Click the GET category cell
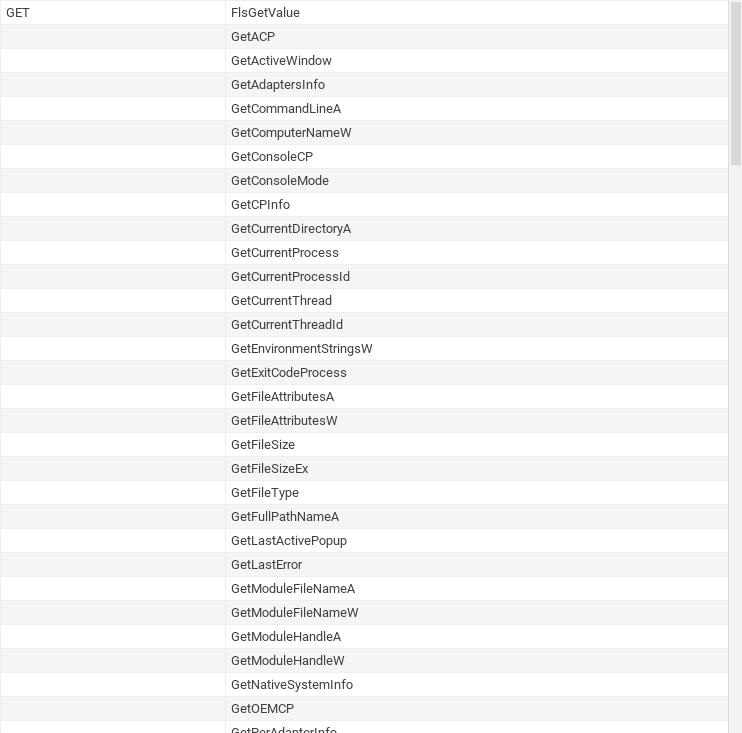 [113, 13]
